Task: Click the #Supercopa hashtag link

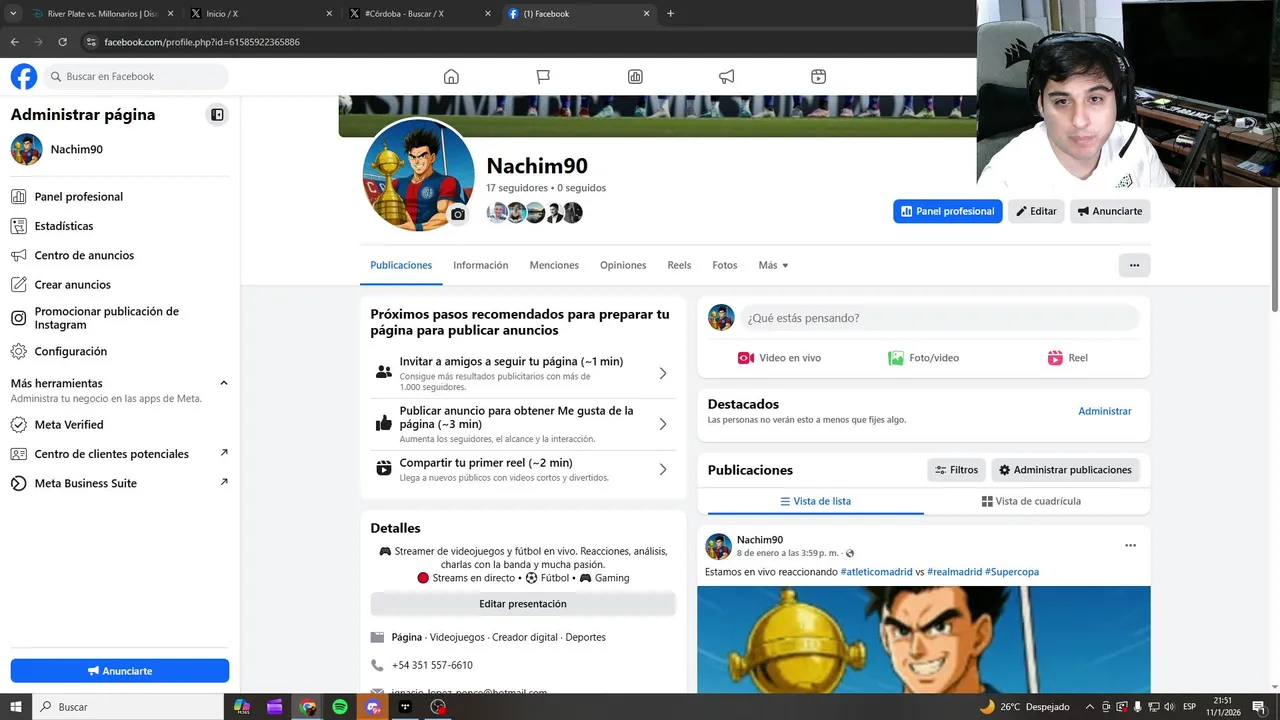Action: tap(1012, 572)
